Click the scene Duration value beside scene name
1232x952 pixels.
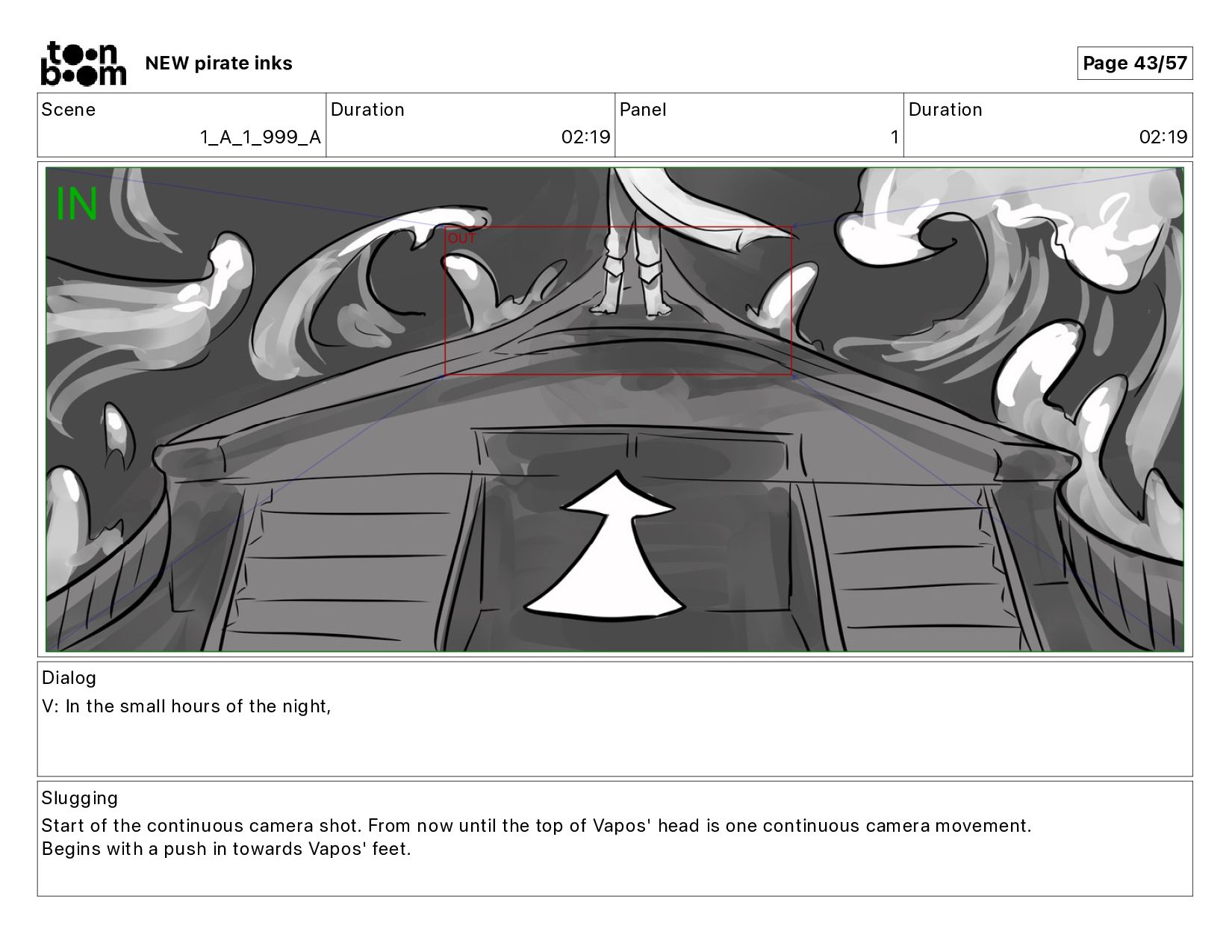coord(586,137)
